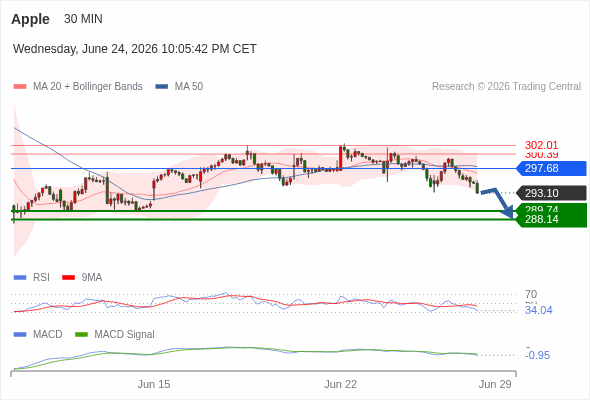This screenshot has height=400, width=590.
Task: Click the MACD legend label
Action: pyautogui.click(x=47, y=335)
